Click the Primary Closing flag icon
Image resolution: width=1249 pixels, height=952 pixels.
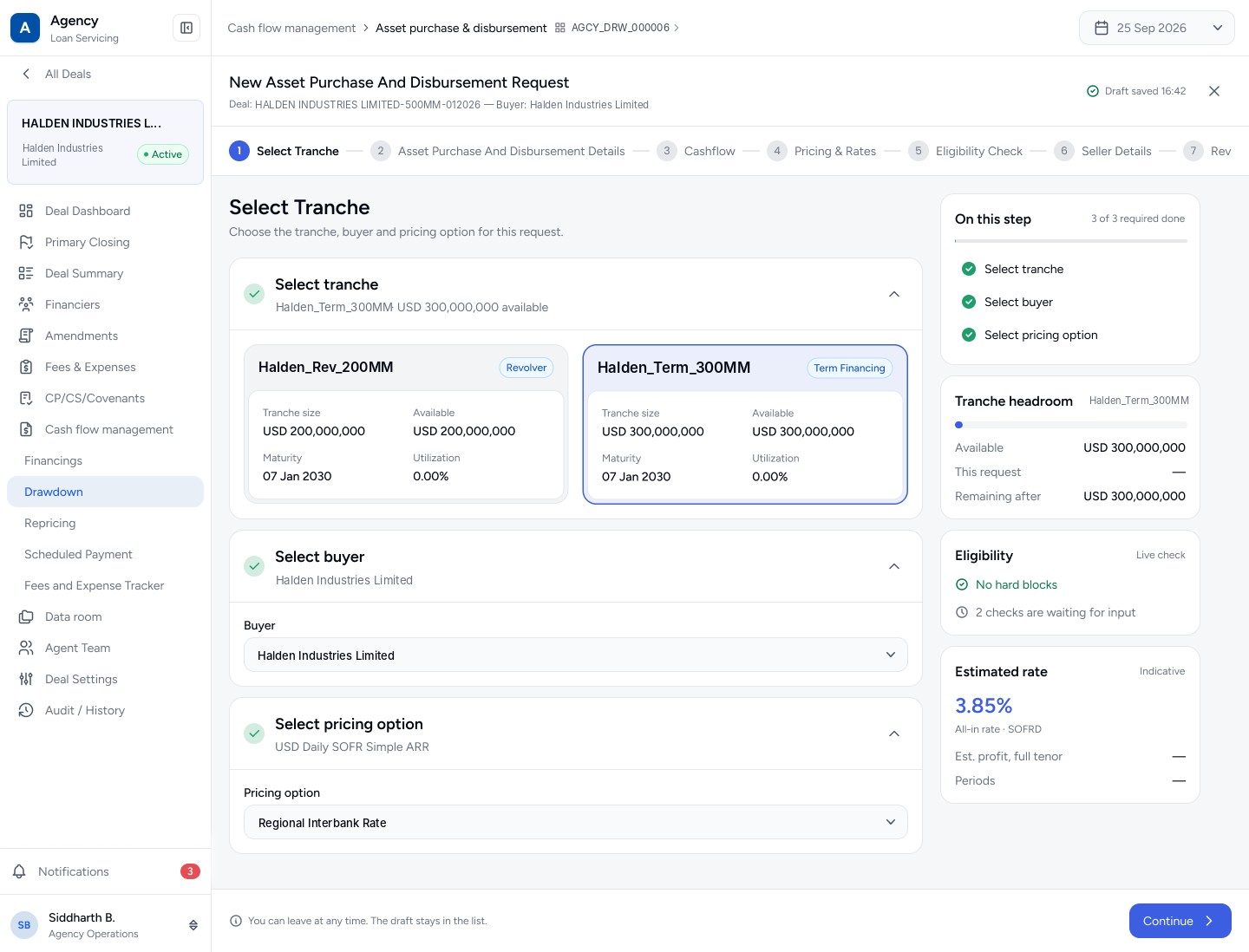coord(26,242)
